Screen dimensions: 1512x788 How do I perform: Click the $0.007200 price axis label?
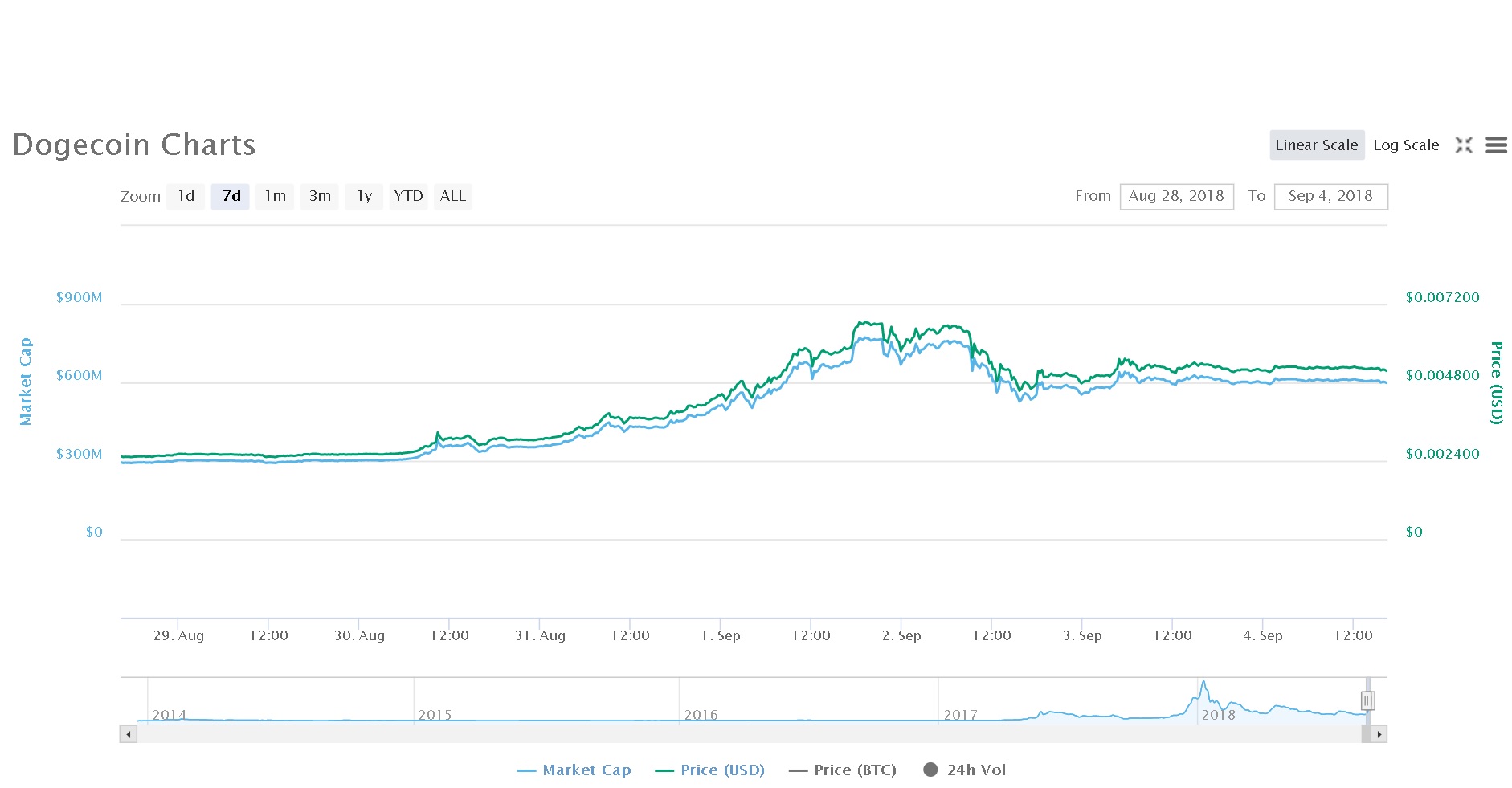coord(1442,297)
